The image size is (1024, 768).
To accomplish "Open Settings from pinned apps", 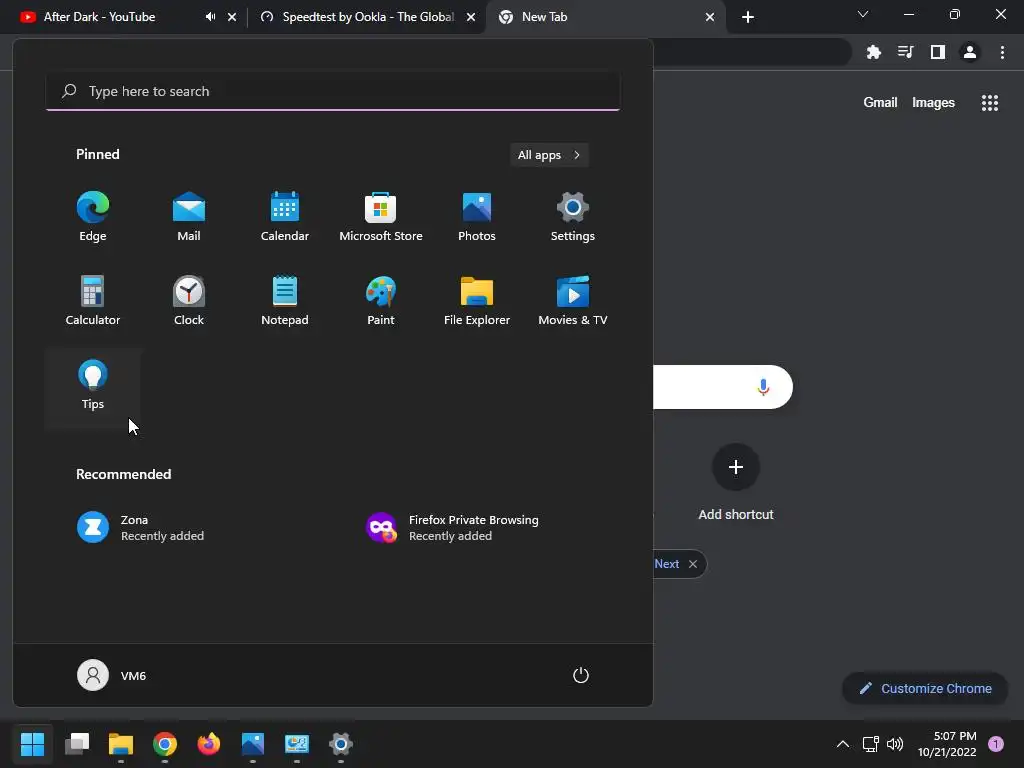I will (x=573, y=217).
